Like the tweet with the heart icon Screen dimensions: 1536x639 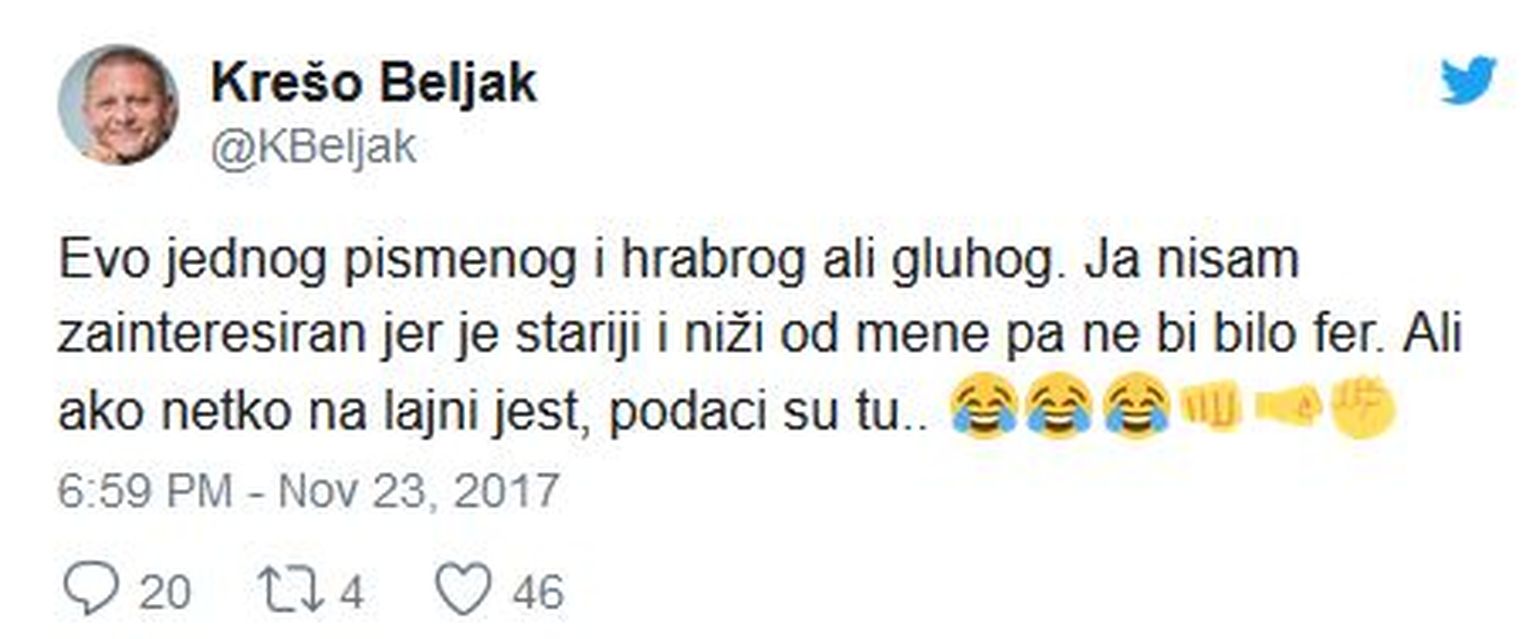click(465, 588)
